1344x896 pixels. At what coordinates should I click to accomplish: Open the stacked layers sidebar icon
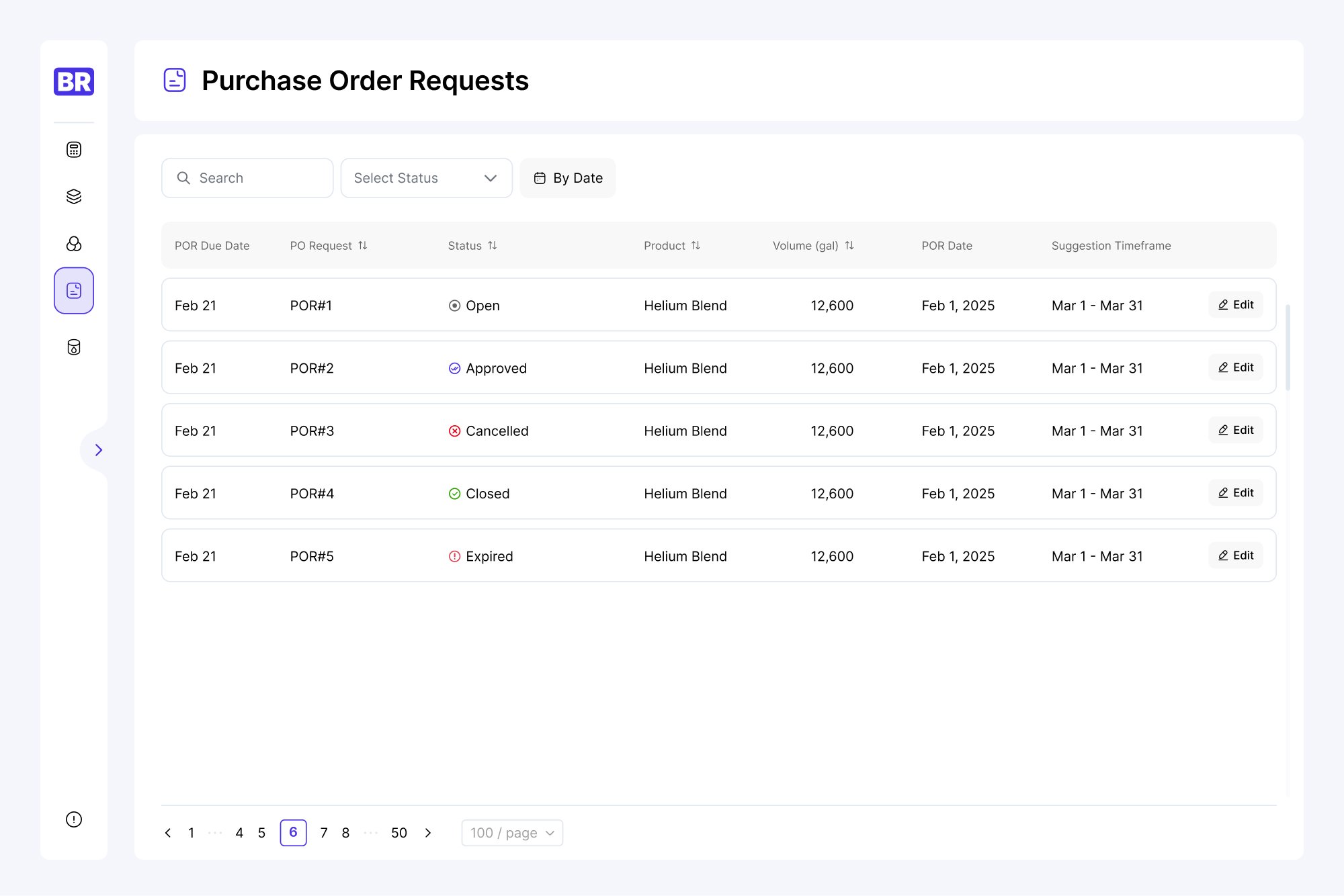(x=74, y=196)
